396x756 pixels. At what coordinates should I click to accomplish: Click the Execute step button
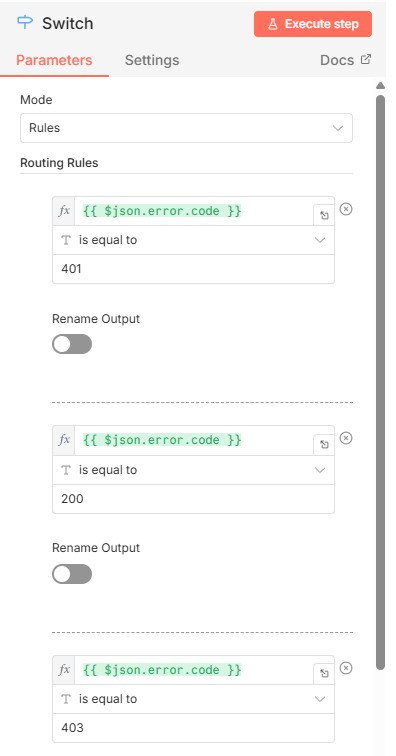click(x=313, y=24)
